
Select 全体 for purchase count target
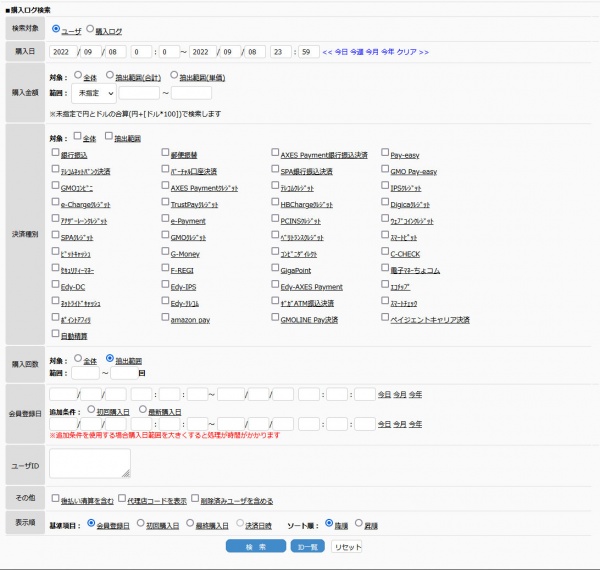click(79, 358)
